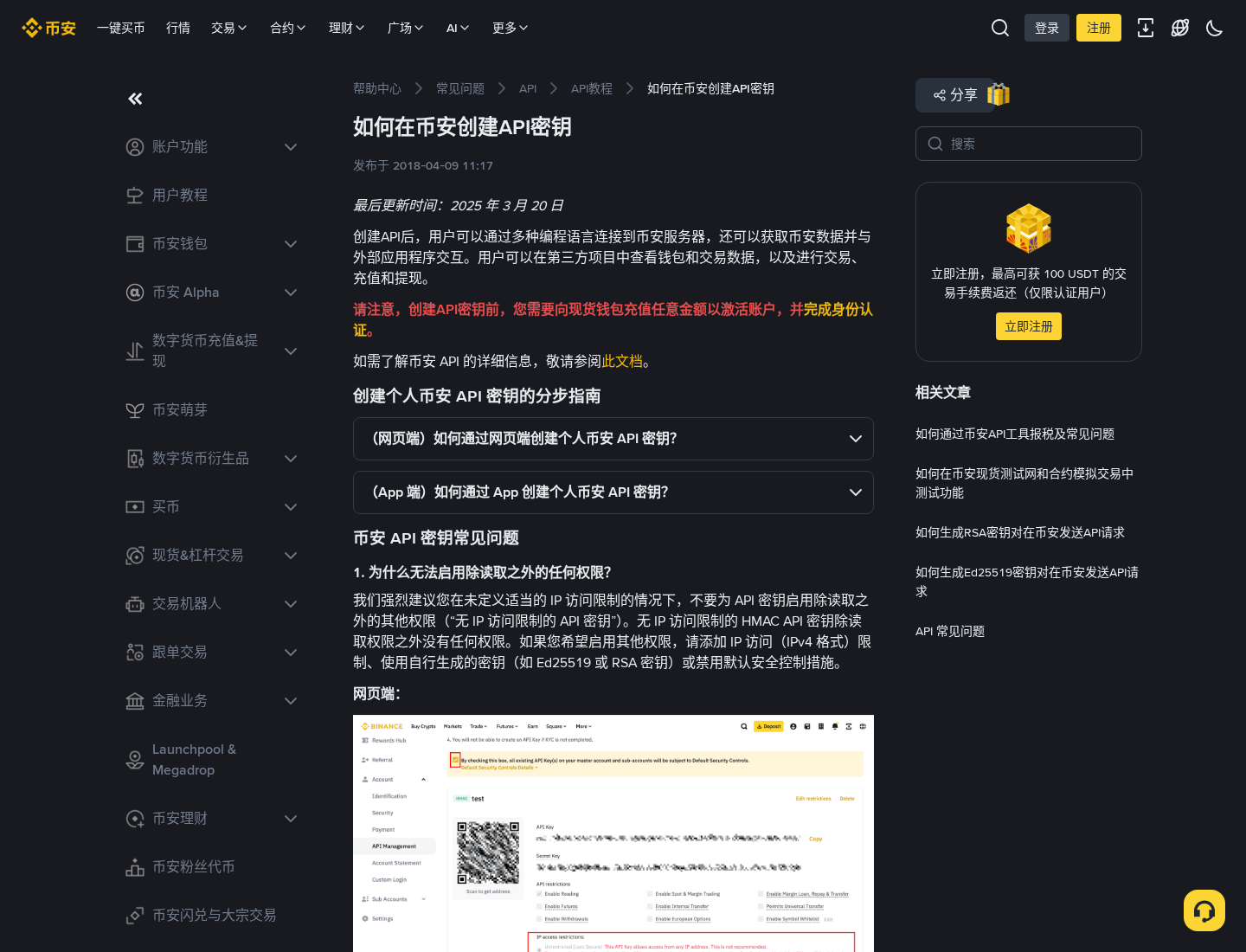
Task: Expand 币安 Alpha section chevron
Action: 291,293
